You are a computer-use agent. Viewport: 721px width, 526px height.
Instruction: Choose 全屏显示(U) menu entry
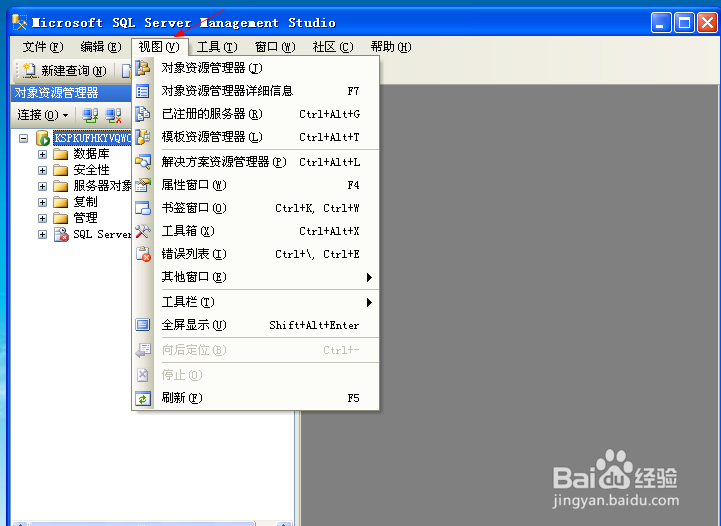tap(256, 325)
